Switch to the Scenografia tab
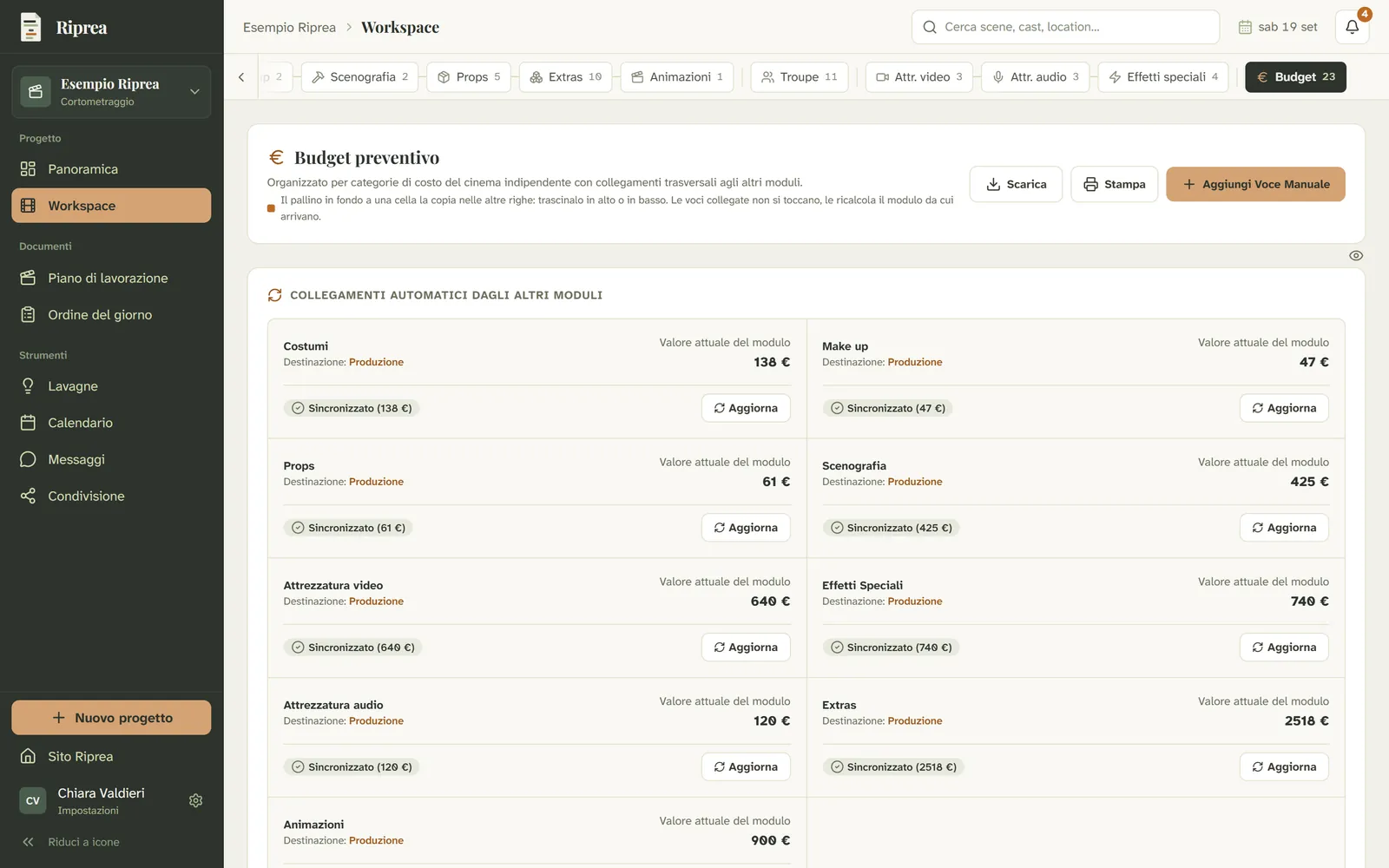 (x=359, y=77)
